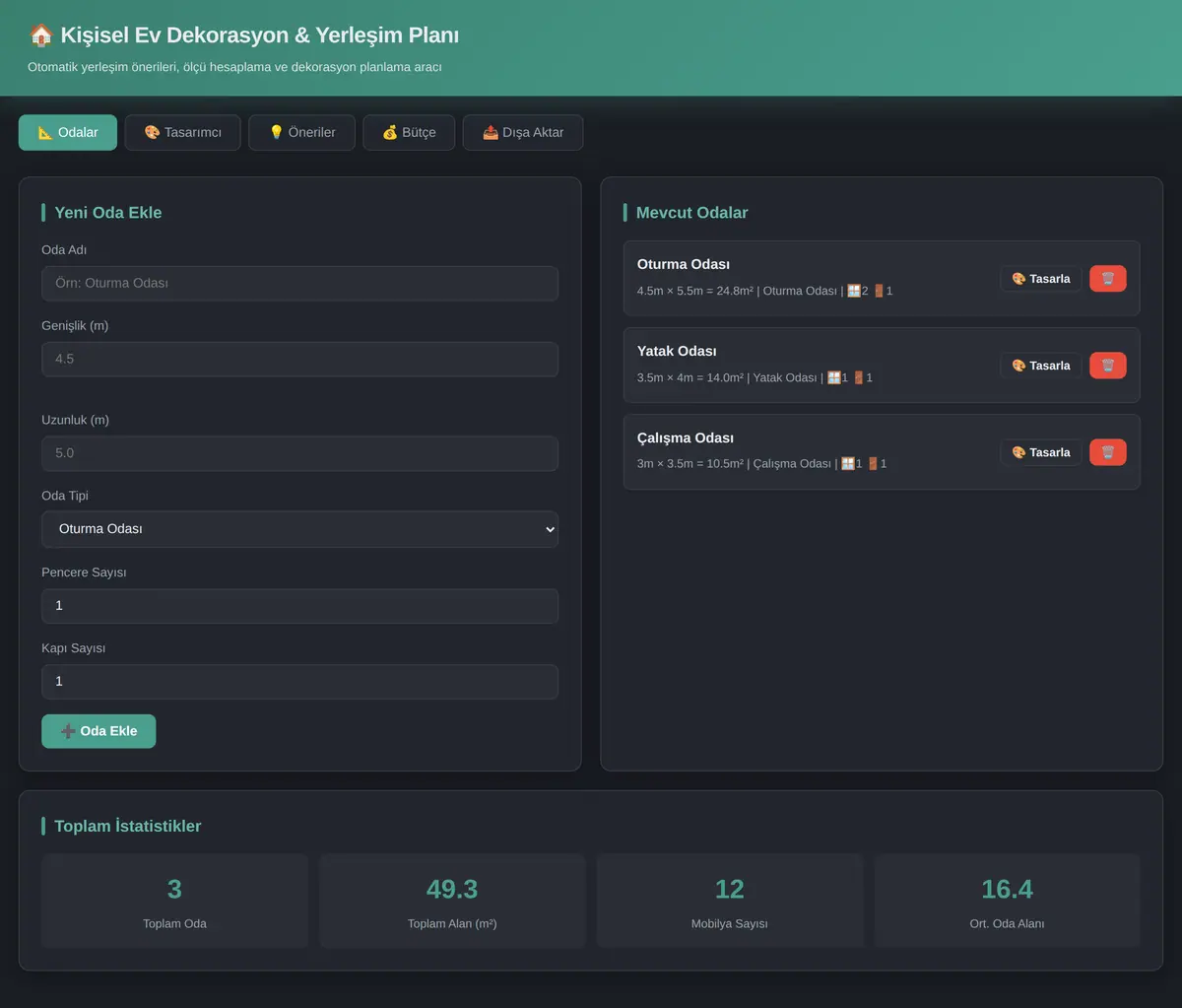Click Tasarla for Çalışma Odası

pyautogui.click(x=1041, y=452)
